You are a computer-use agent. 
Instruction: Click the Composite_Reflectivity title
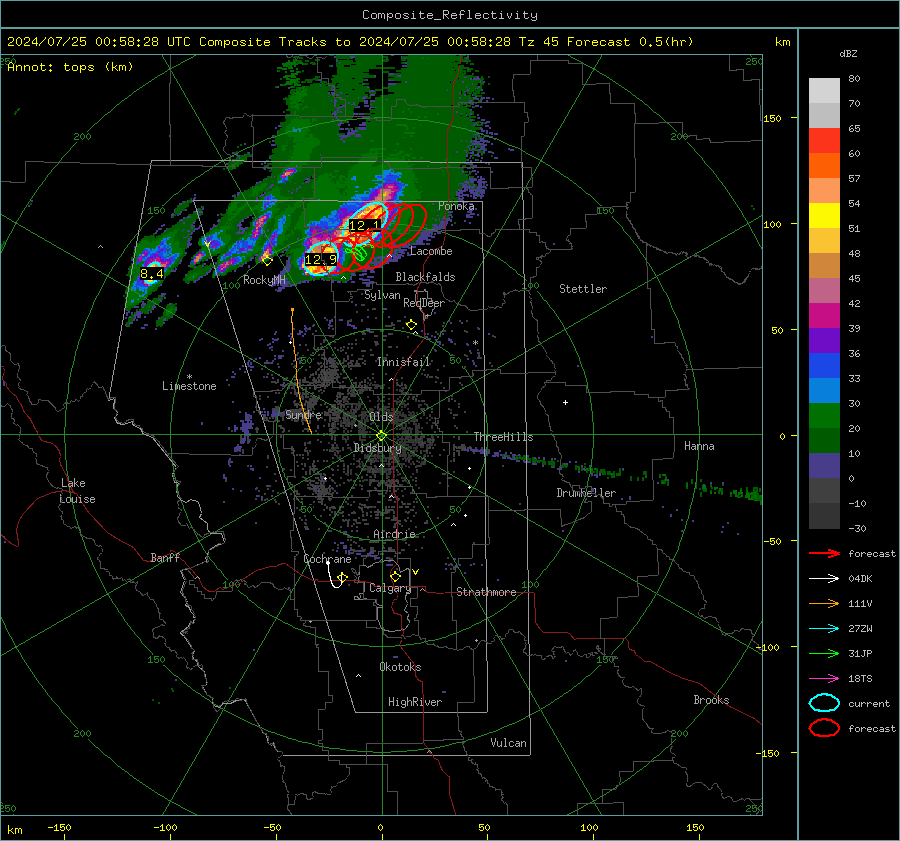(x=450, y=15)
